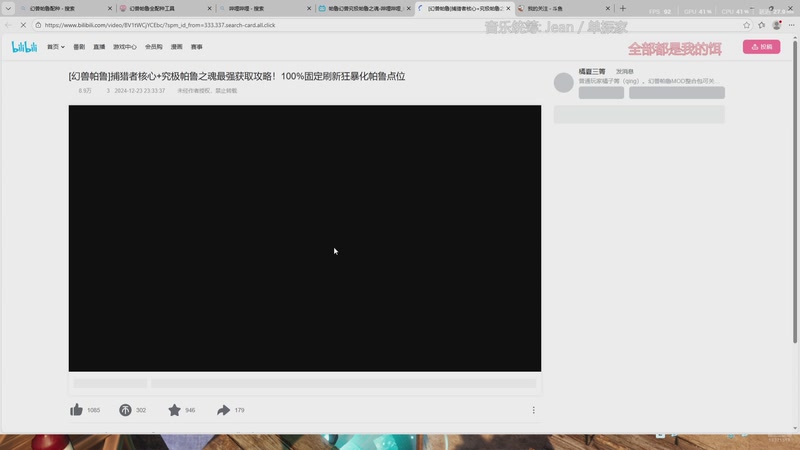Open uploader name 橘宦三菁

click(592, 71)
